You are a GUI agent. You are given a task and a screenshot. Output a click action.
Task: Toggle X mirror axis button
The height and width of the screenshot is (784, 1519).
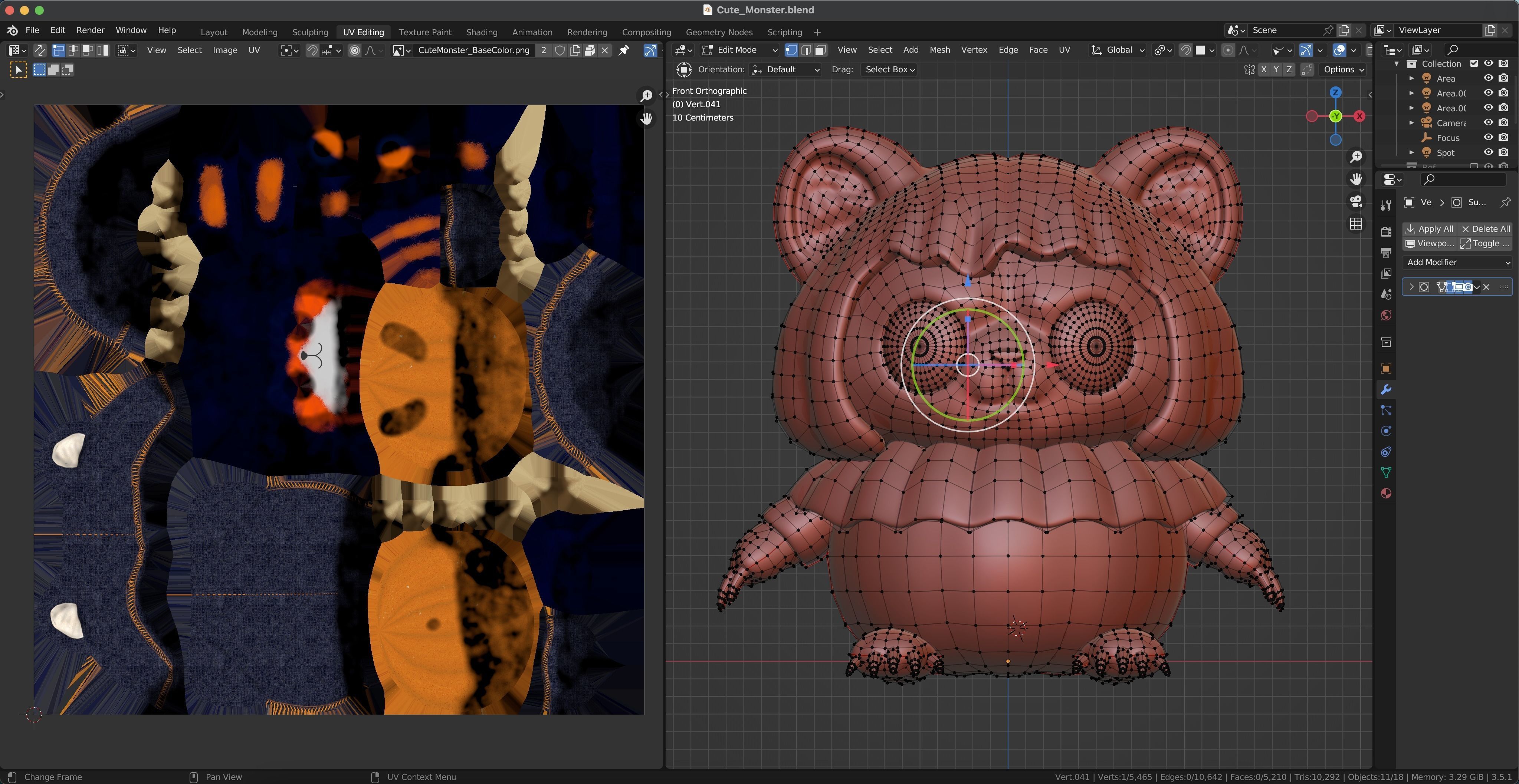click(x=1263, y=70)
